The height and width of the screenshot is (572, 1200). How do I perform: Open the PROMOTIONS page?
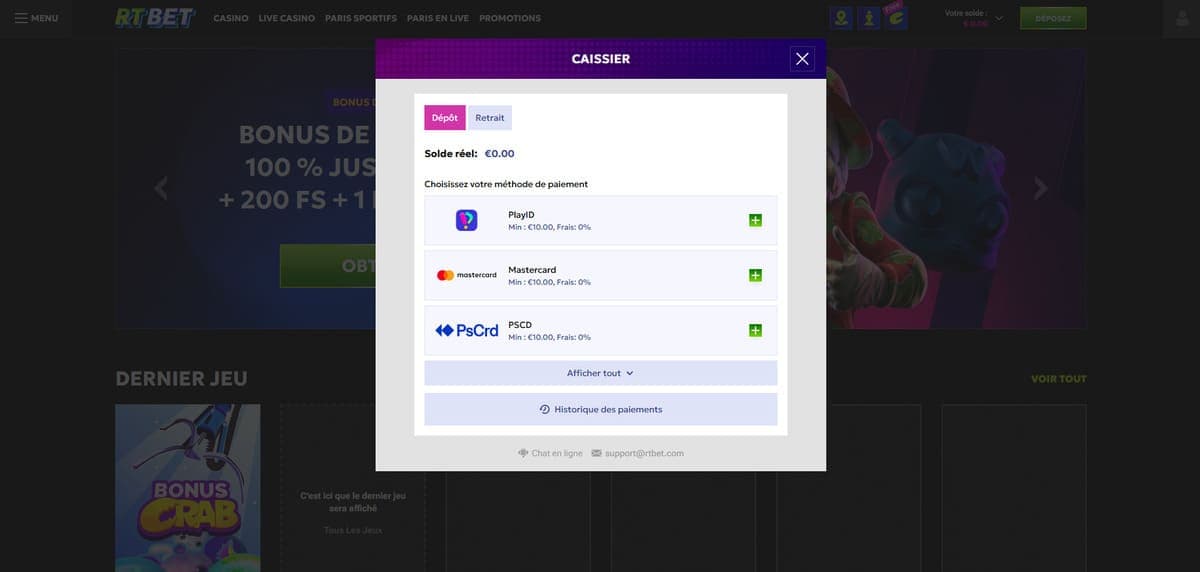[x=510, y=18]
